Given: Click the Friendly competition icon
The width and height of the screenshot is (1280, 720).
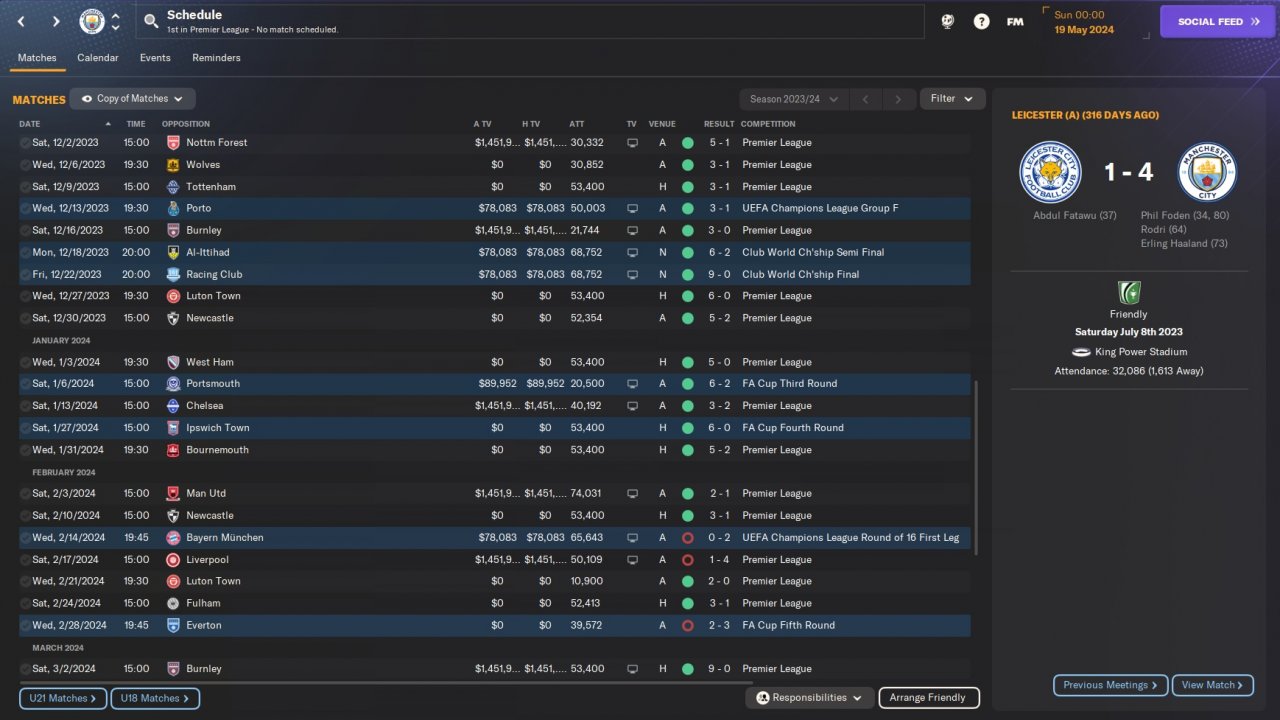Looking at the screenshot, I should (1129, 293).
